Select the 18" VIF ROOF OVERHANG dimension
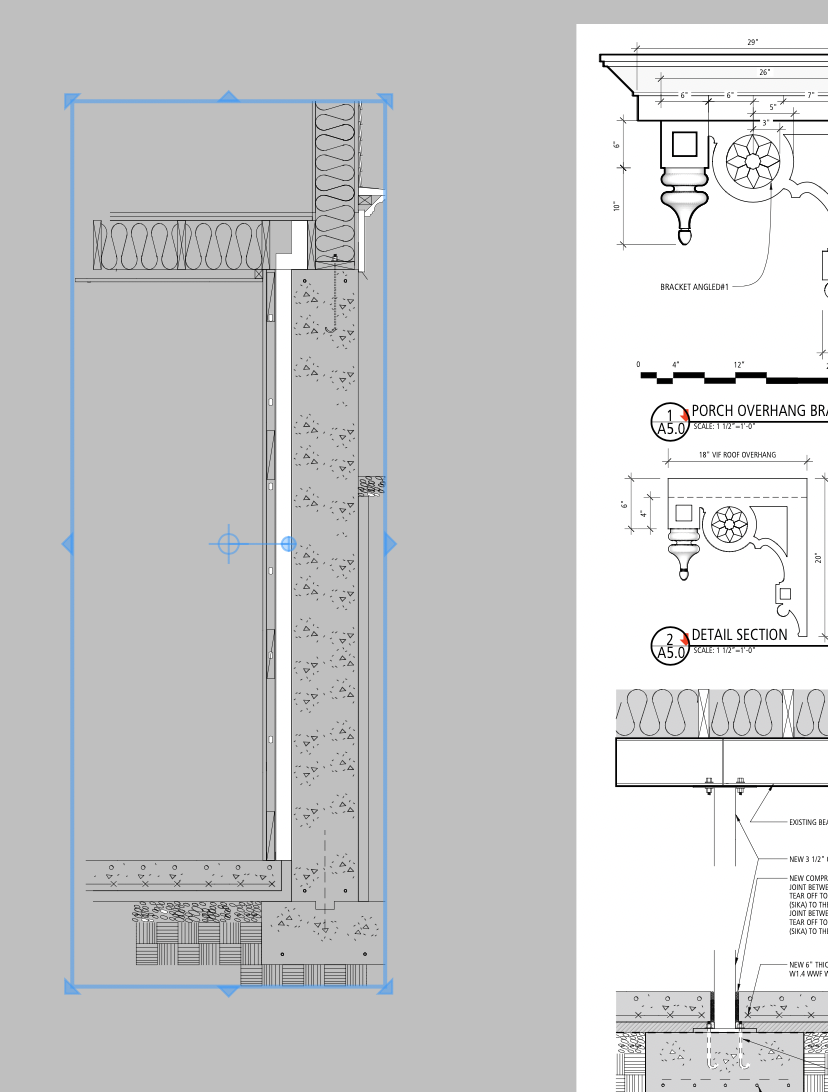 (x=737, y=455)
